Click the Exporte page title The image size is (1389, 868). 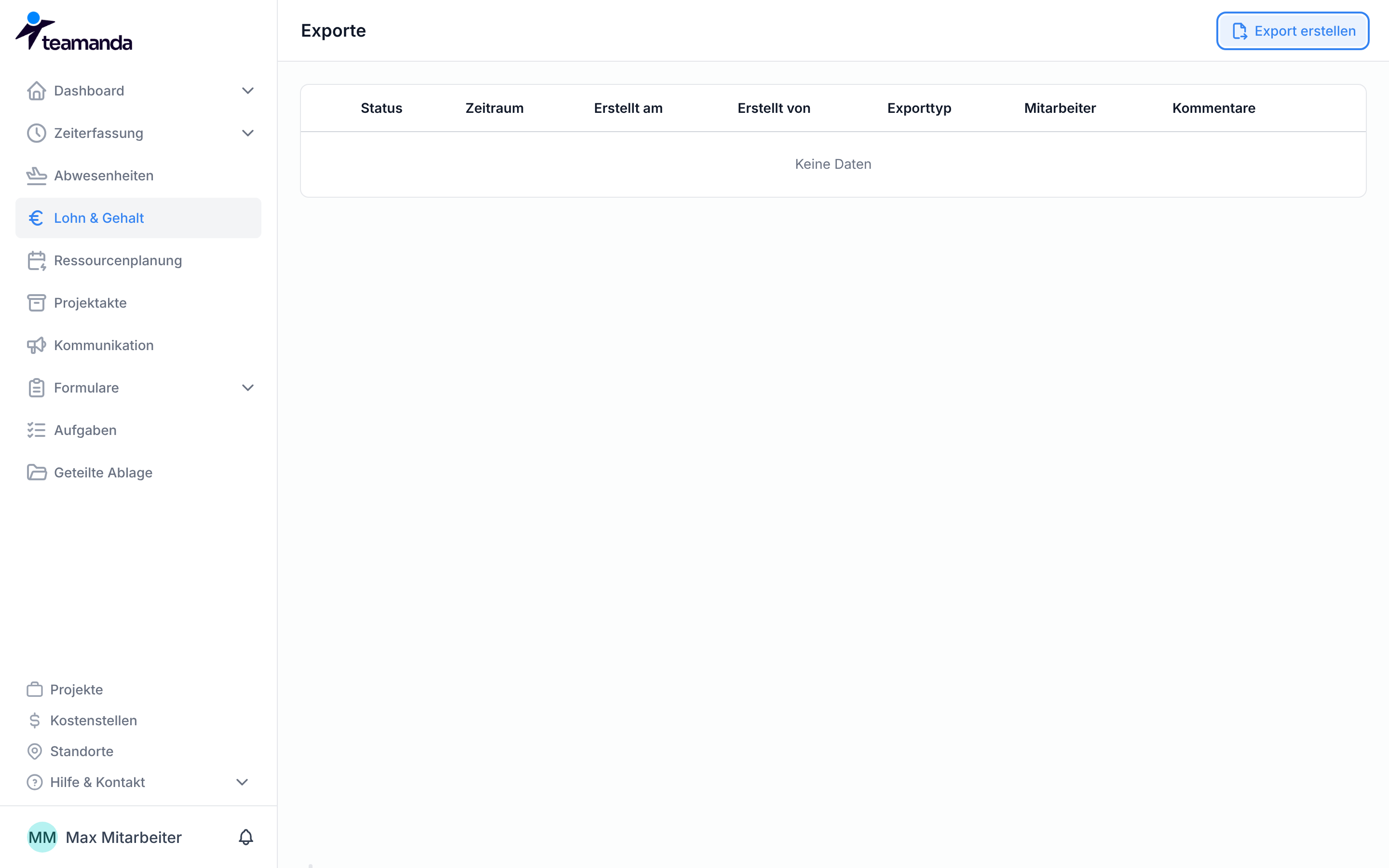click(x=333, y=30)
